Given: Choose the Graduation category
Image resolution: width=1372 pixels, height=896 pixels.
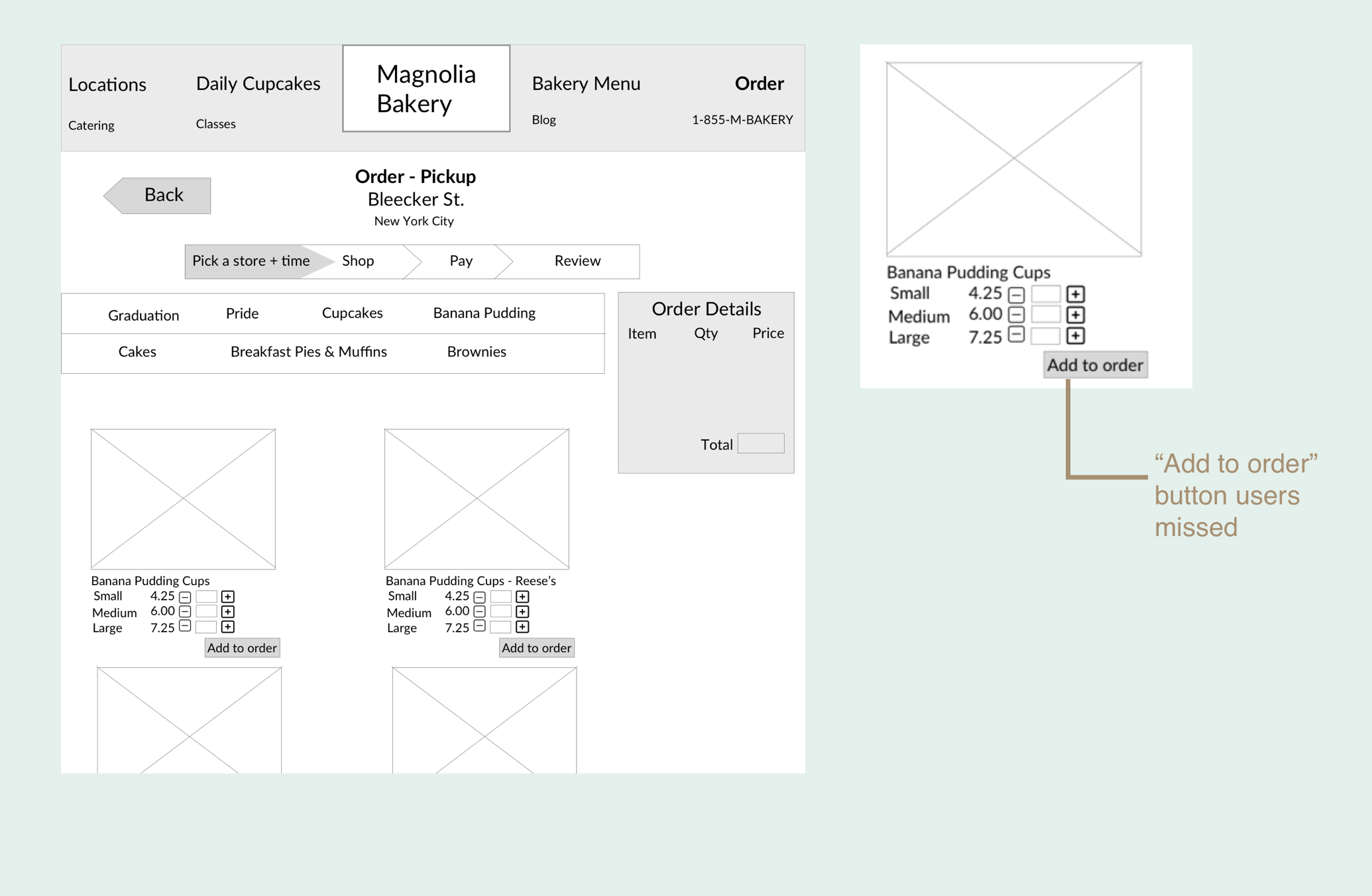Looking at the screenshot, I should click(143, 315).
